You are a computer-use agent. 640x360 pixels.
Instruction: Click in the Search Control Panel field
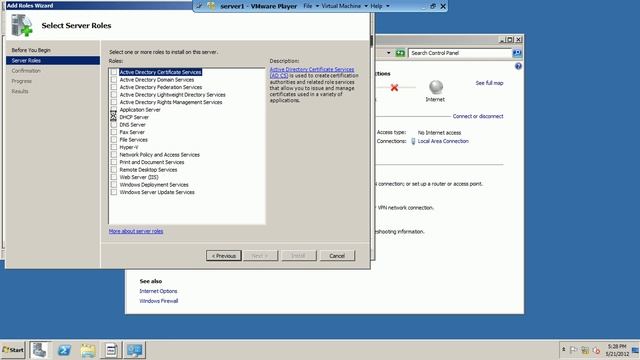tap(460, 53)
